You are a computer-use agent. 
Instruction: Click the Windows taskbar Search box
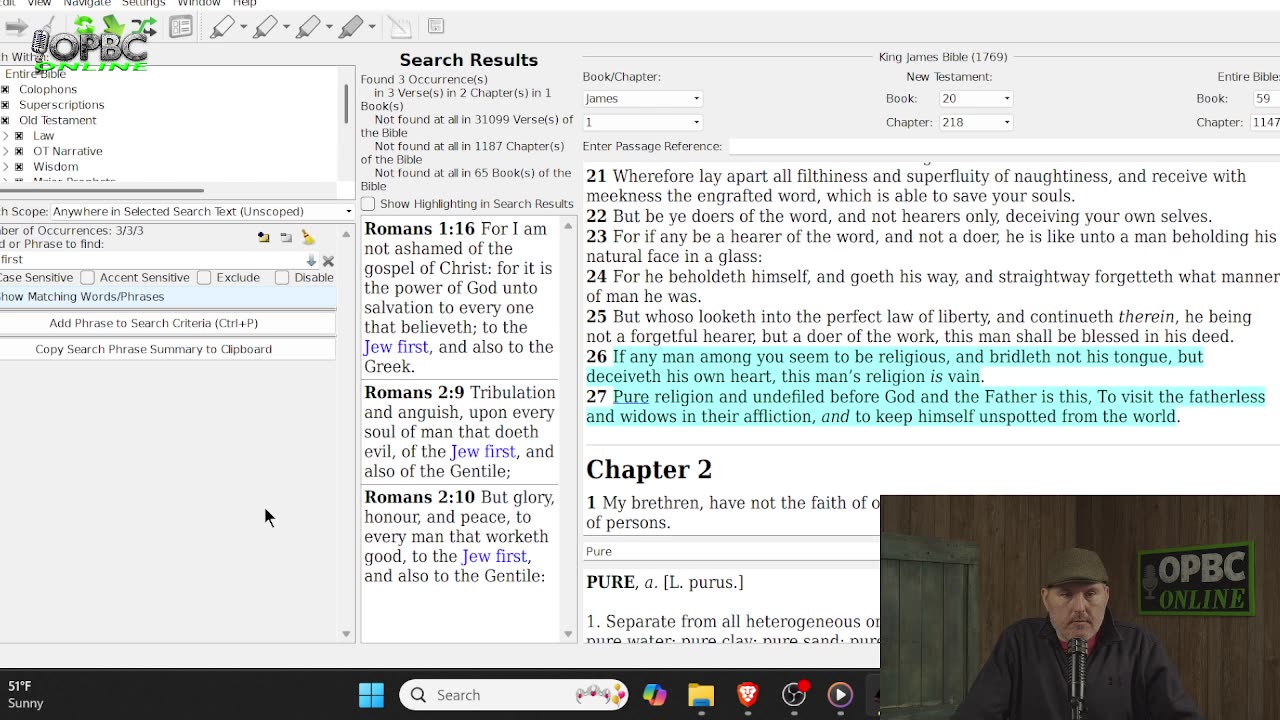coord(514,695)
